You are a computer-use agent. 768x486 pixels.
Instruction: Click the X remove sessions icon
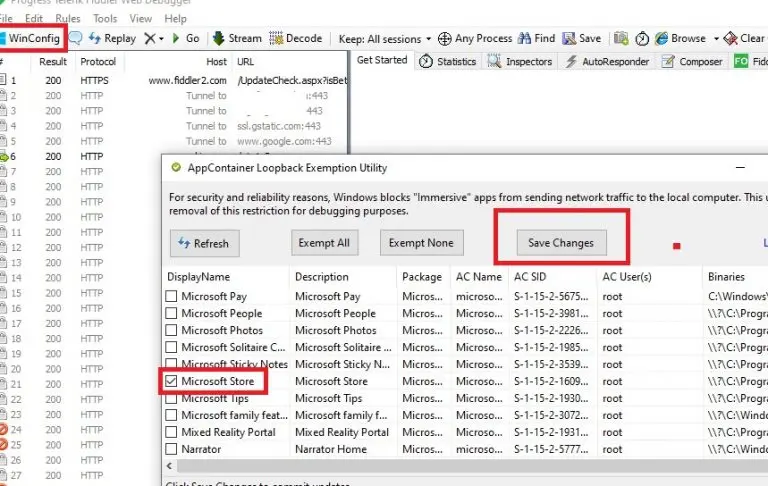[x=150, y=38]
